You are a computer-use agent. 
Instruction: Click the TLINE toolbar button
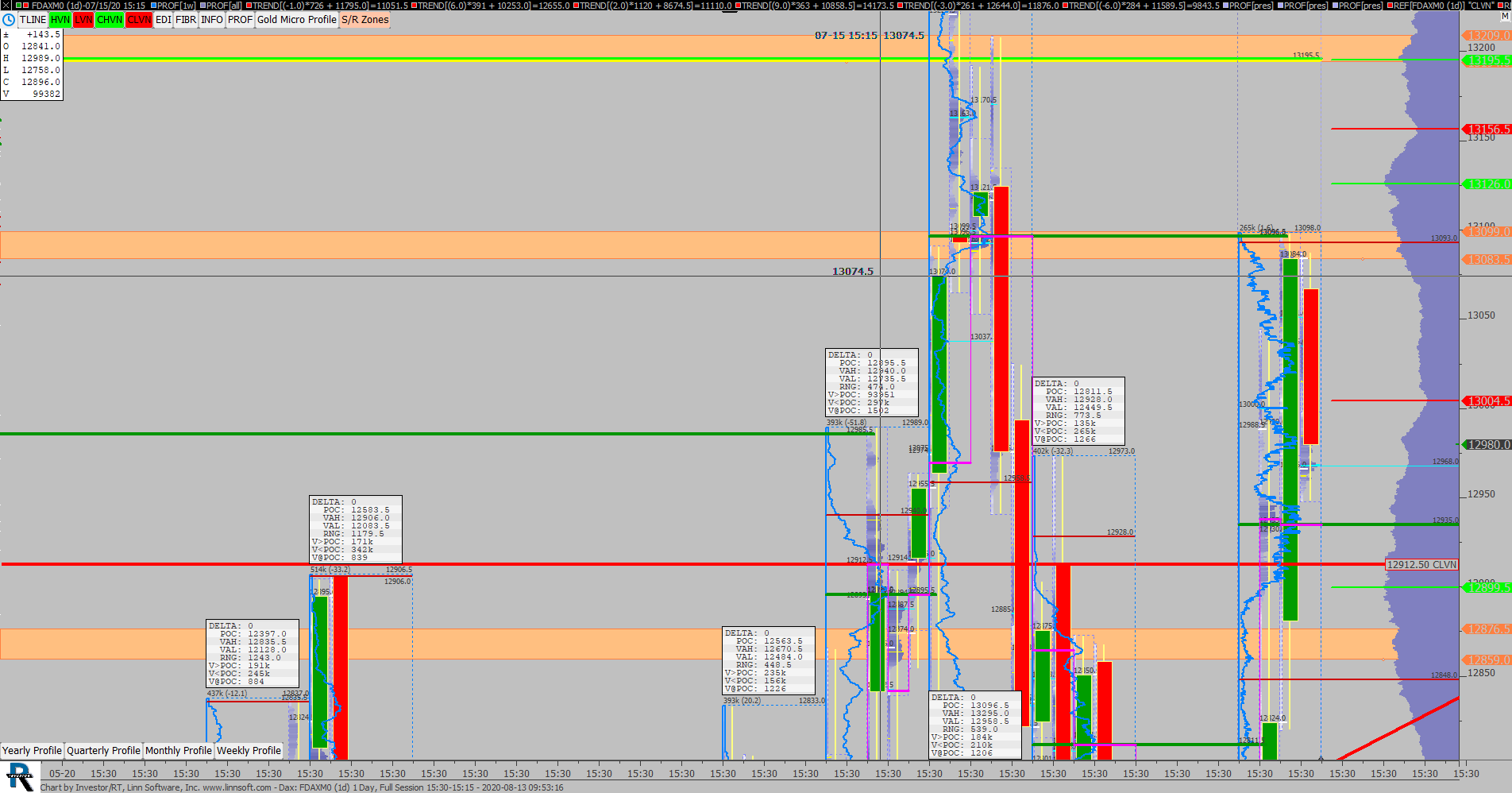(x=33, y=20)
